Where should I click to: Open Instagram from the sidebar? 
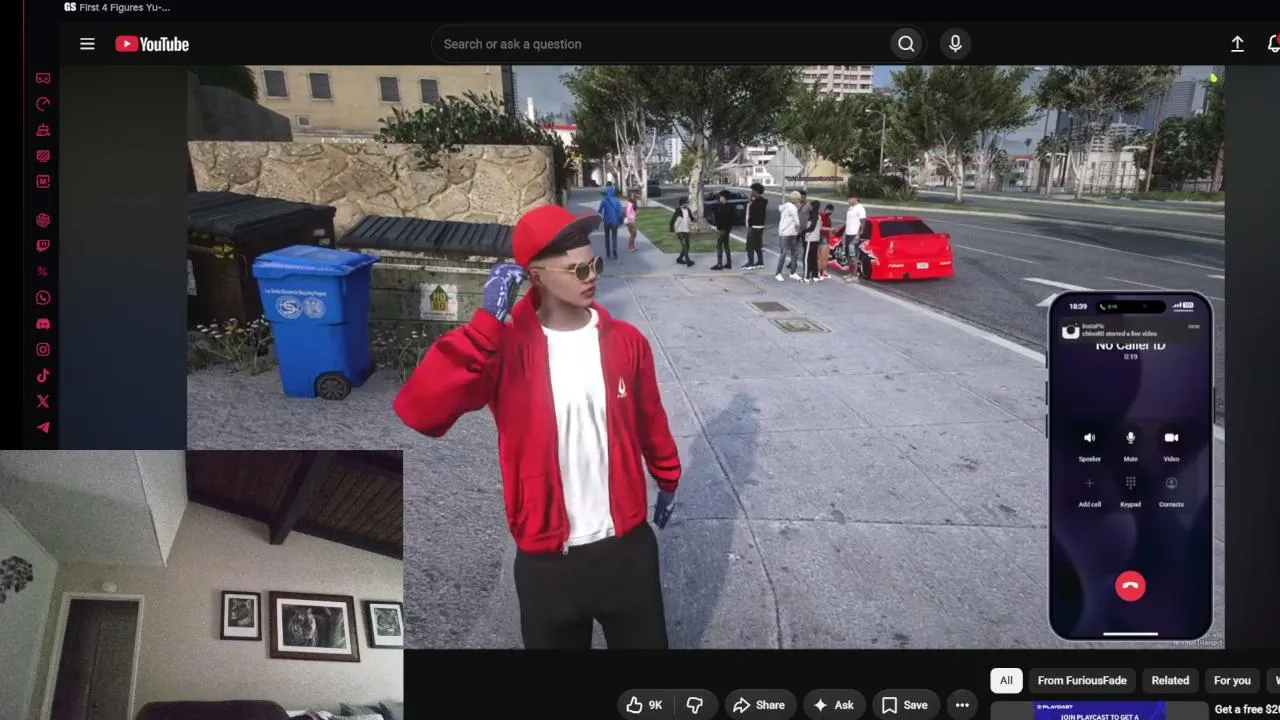pyautogui.click(x=43, y=350)
